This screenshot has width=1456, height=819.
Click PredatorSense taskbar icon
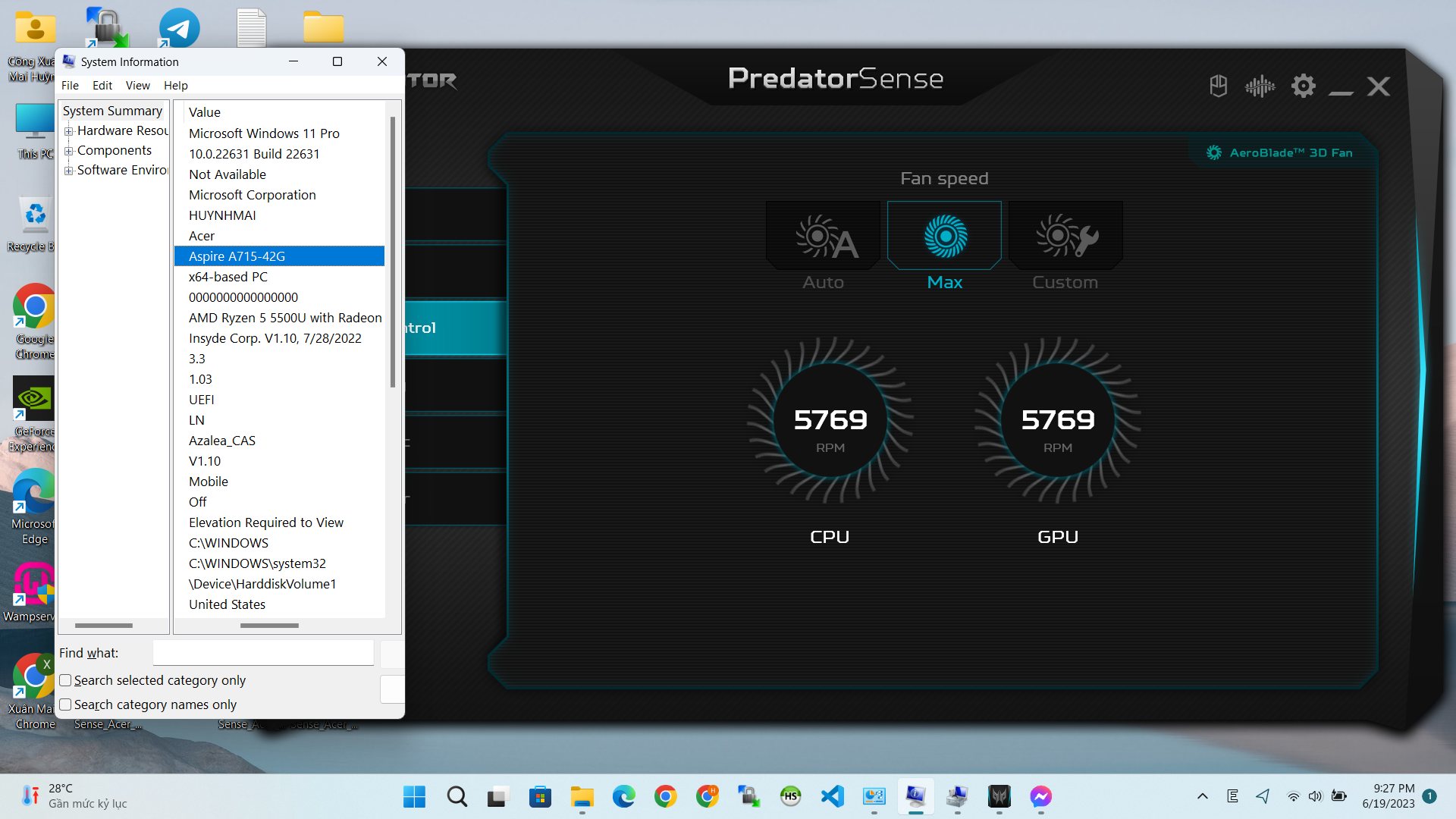pos(999,796)
